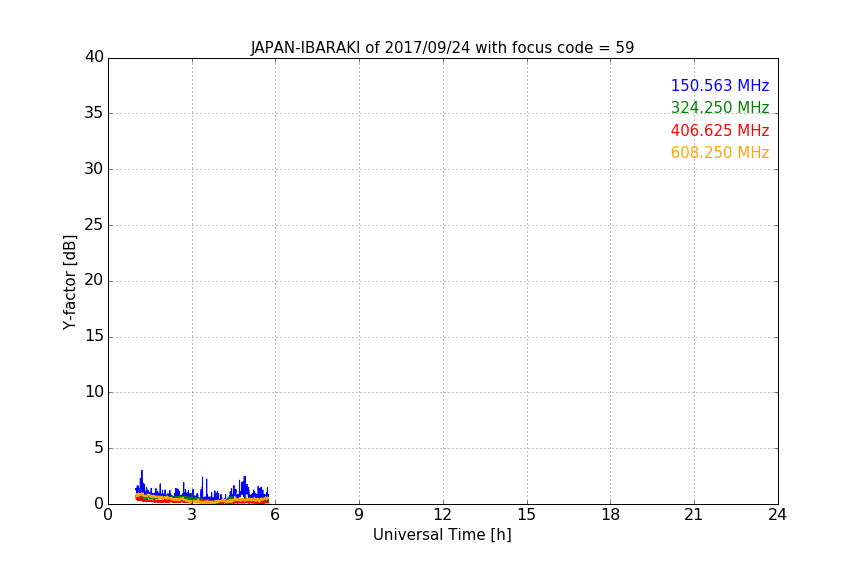Image resolution: width=864 pixels, height=576 pixels.
Task: Click the 'Universal Time [h]' axis label
Action: (442, 535)
